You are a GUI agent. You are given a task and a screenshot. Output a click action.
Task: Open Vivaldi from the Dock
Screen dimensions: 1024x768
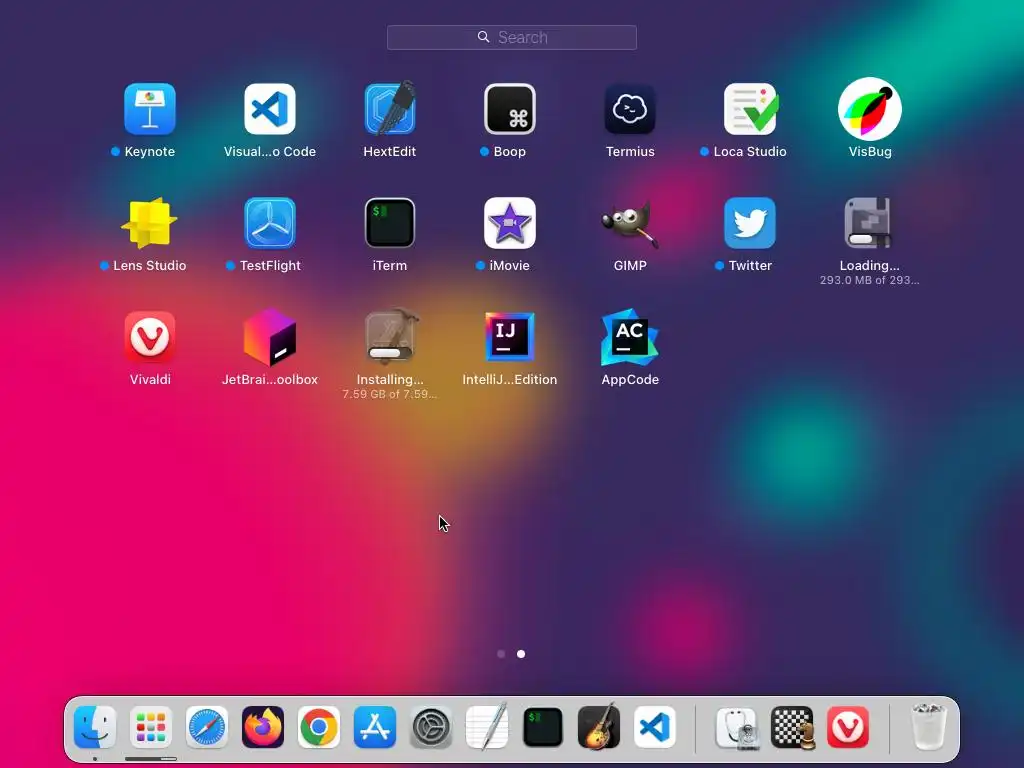click(x=848, y=727)
